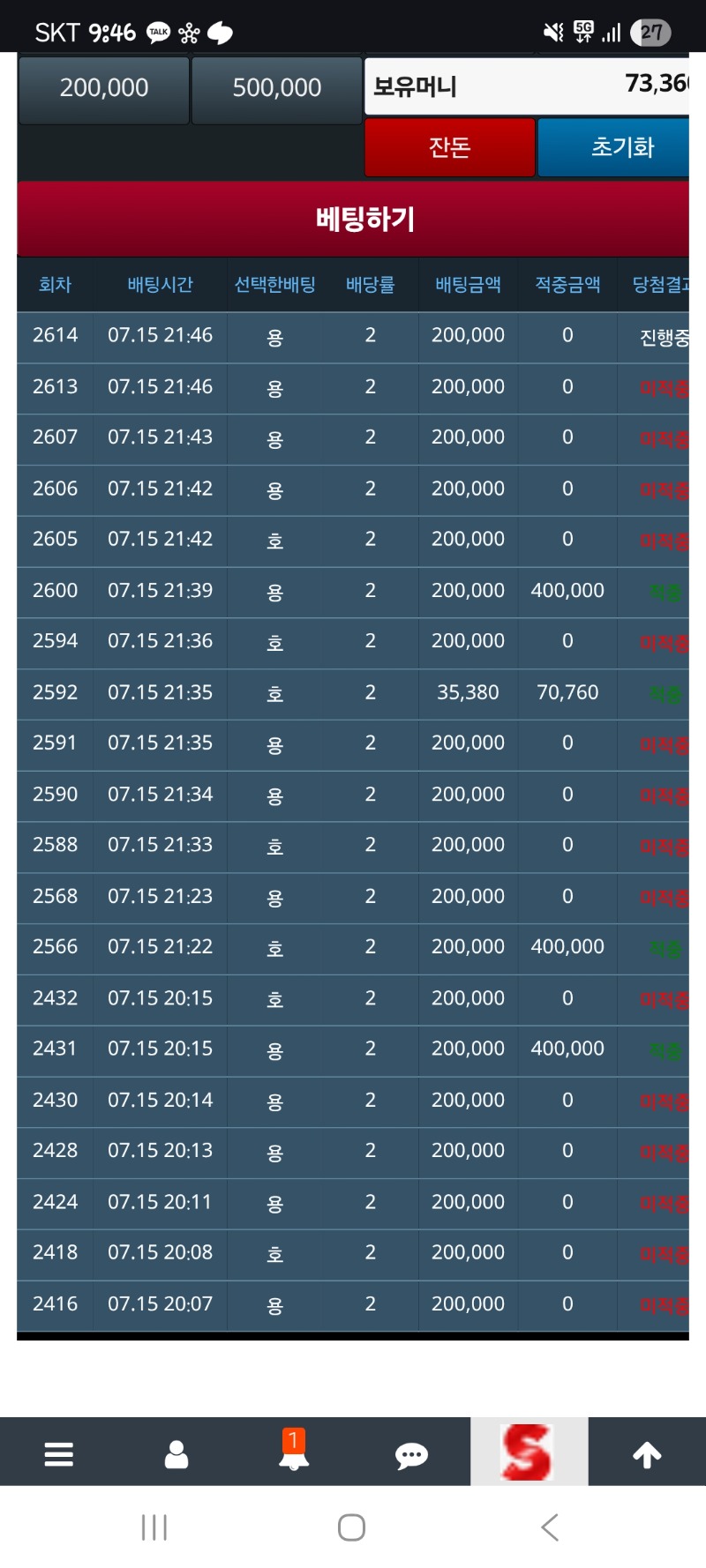The height and width of the screenshot is (1568, 706).
Task: Click the 회차 column header
Action: [55, 285]
